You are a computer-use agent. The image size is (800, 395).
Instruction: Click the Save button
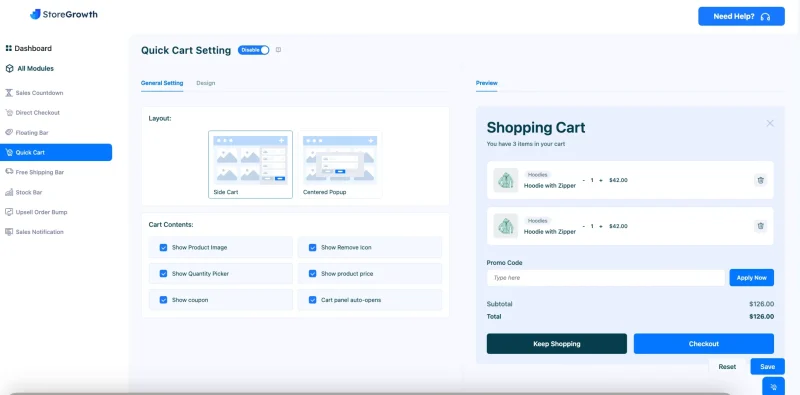pos(767,366)
